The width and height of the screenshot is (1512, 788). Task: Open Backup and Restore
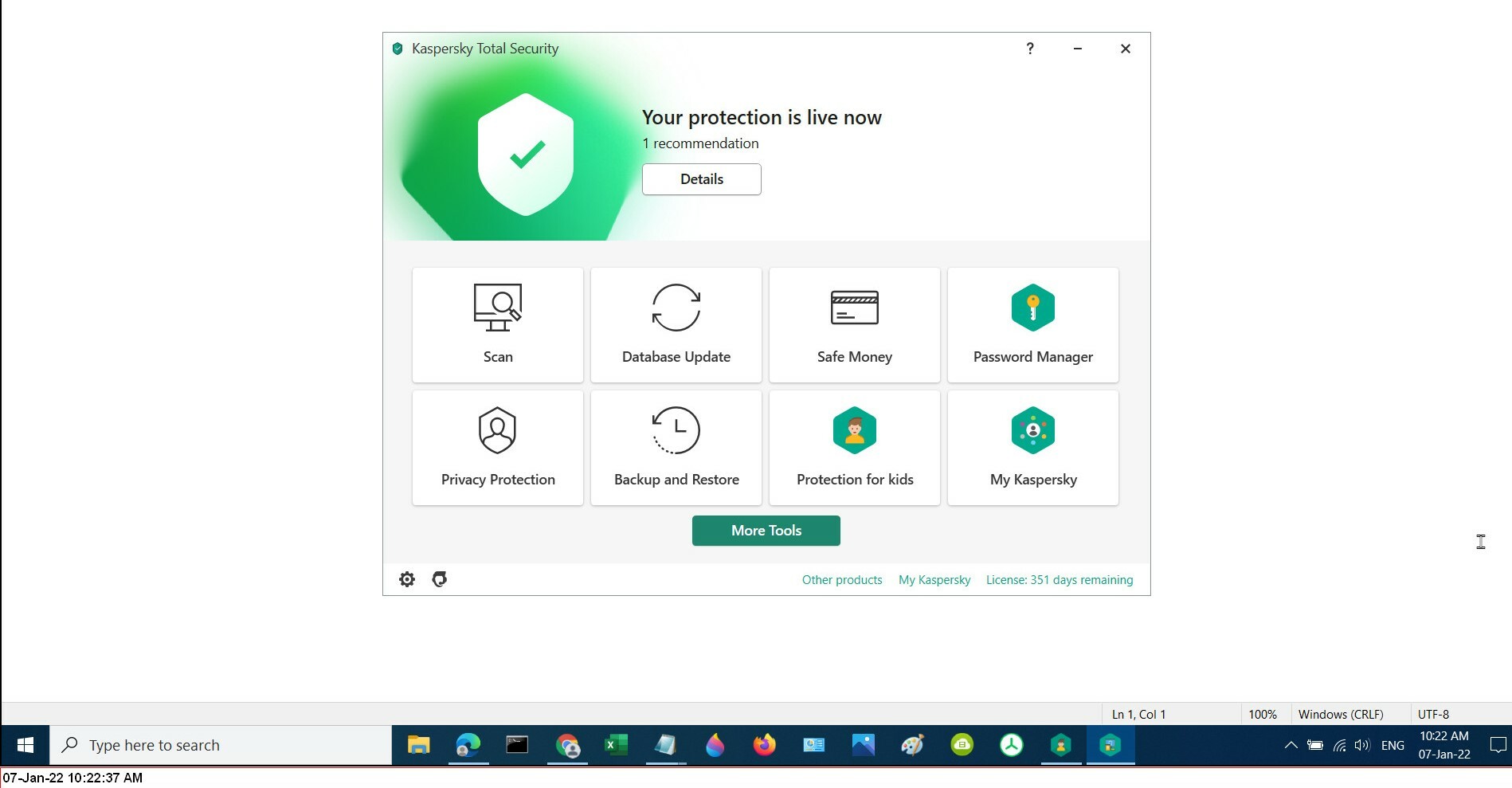coord(676,448)
